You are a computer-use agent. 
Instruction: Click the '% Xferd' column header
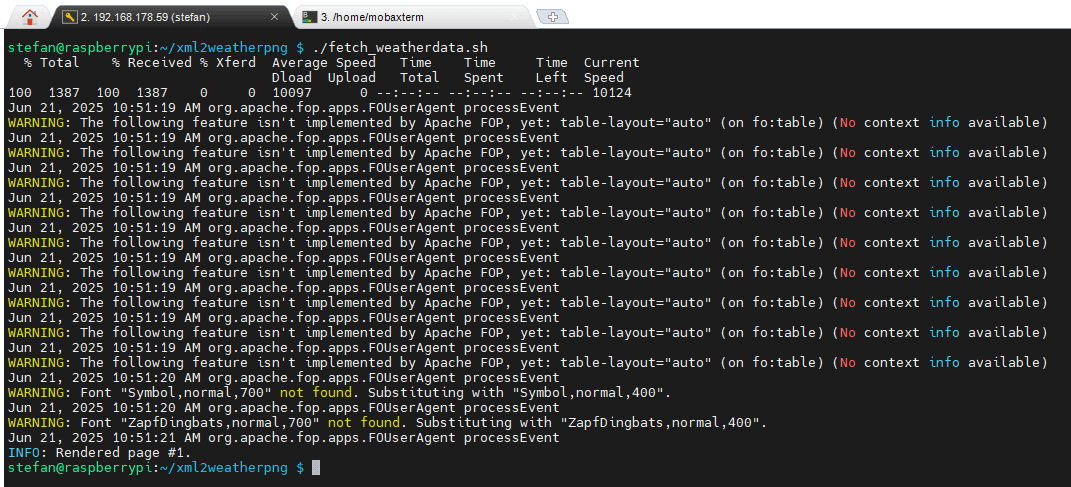pos(227,63)
